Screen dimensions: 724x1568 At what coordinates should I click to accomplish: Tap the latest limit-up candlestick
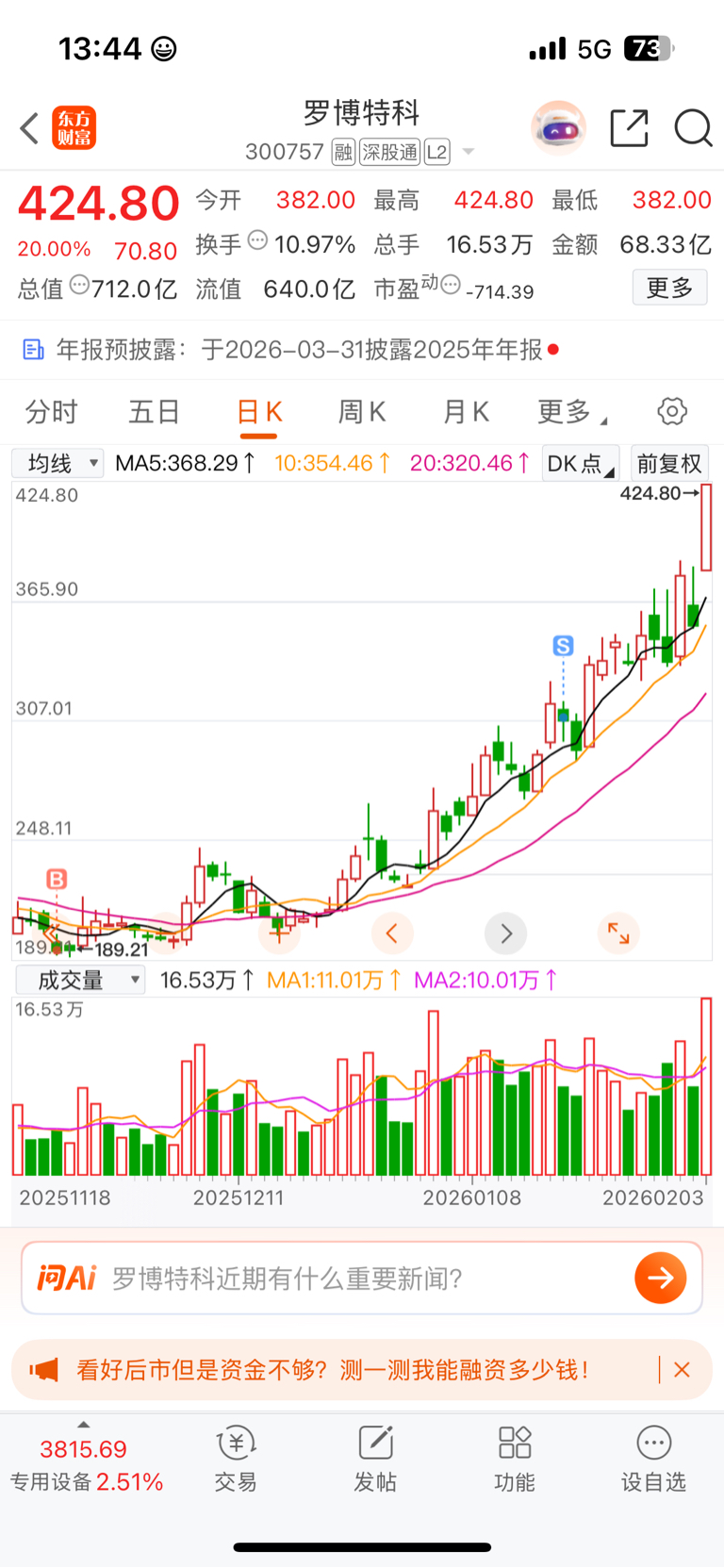[x=706, y=527]
